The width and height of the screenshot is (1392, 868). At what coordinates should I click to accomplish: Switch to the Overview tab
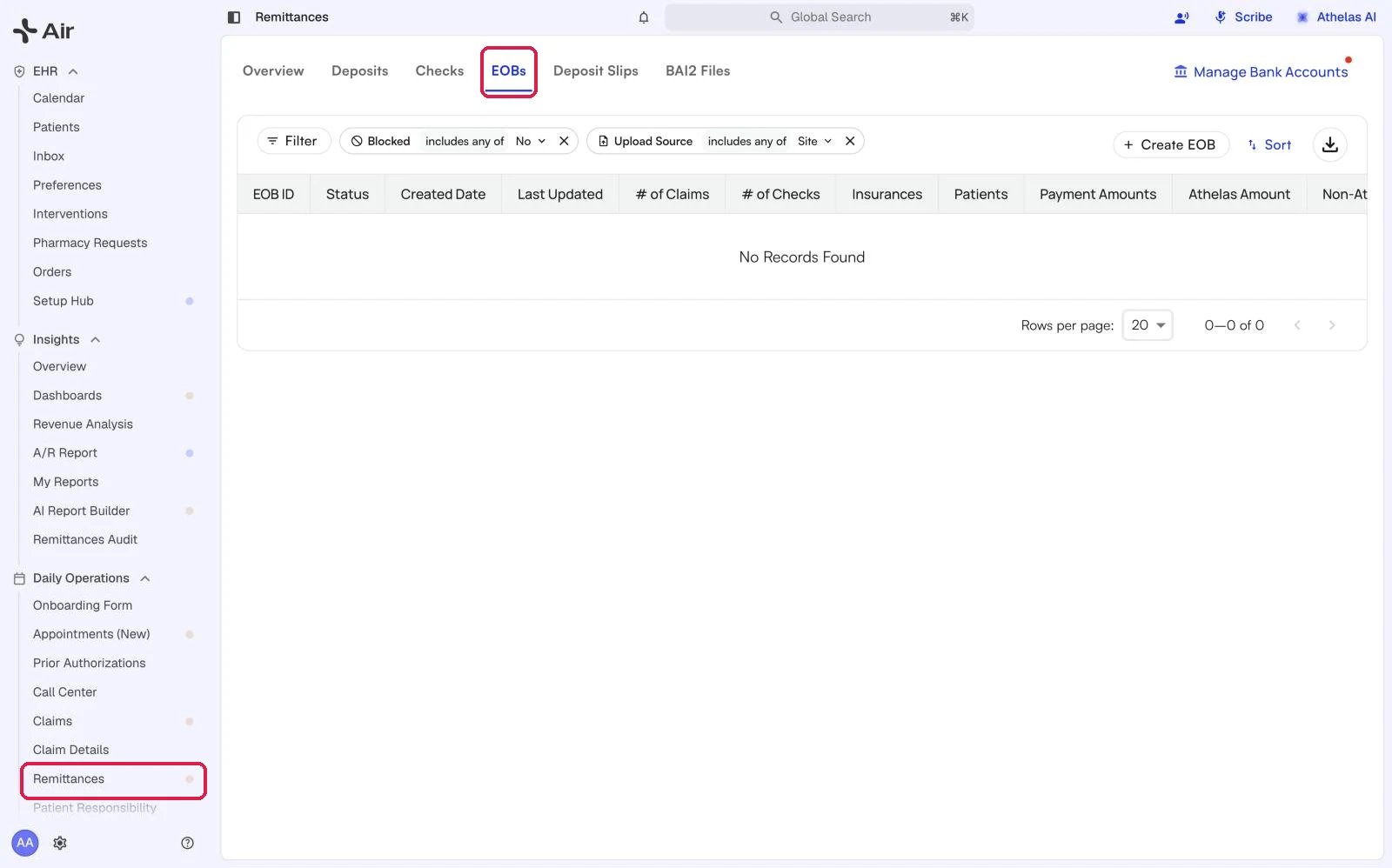point(273,71)
